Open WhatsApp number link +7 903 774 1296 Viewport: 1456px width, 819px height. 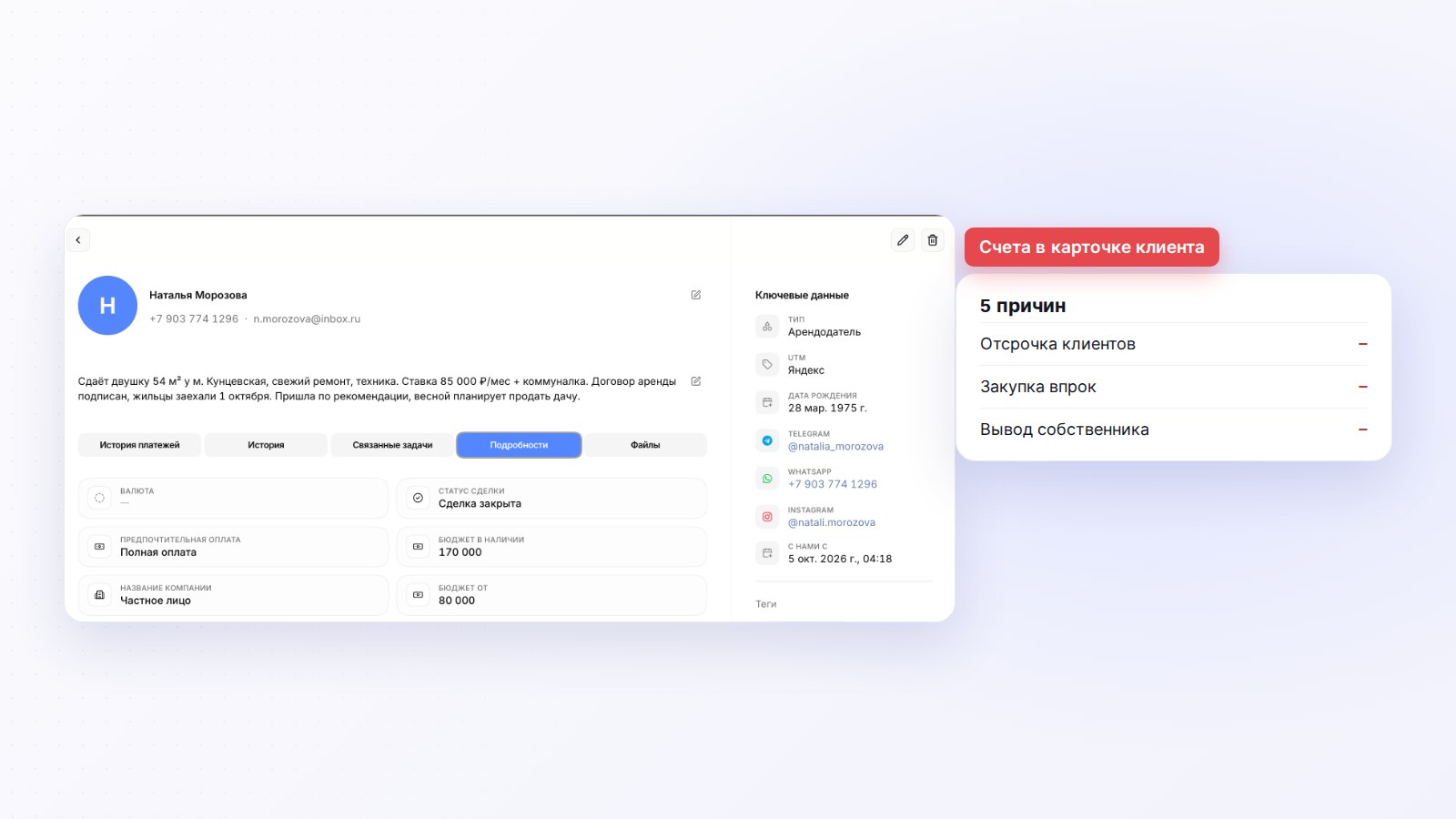coord(833,485)
